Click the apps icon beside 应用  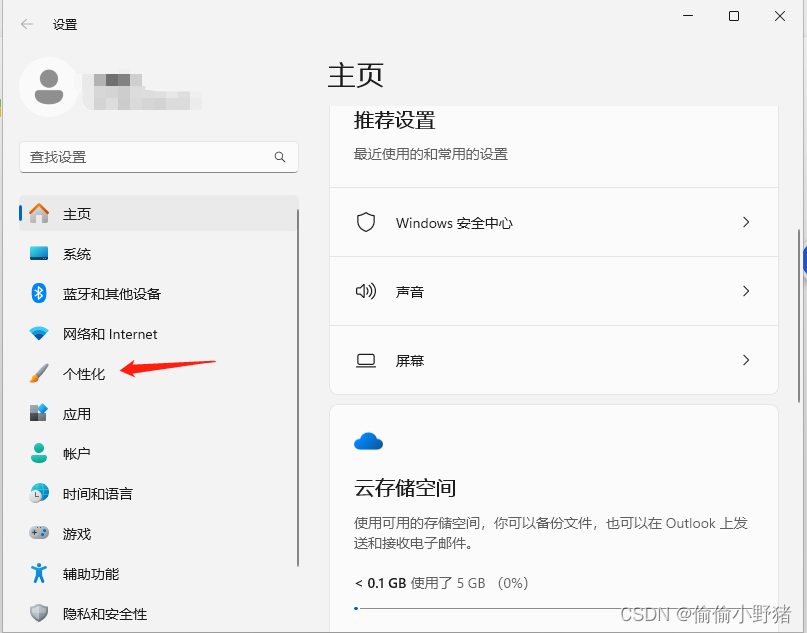[39, 413]
